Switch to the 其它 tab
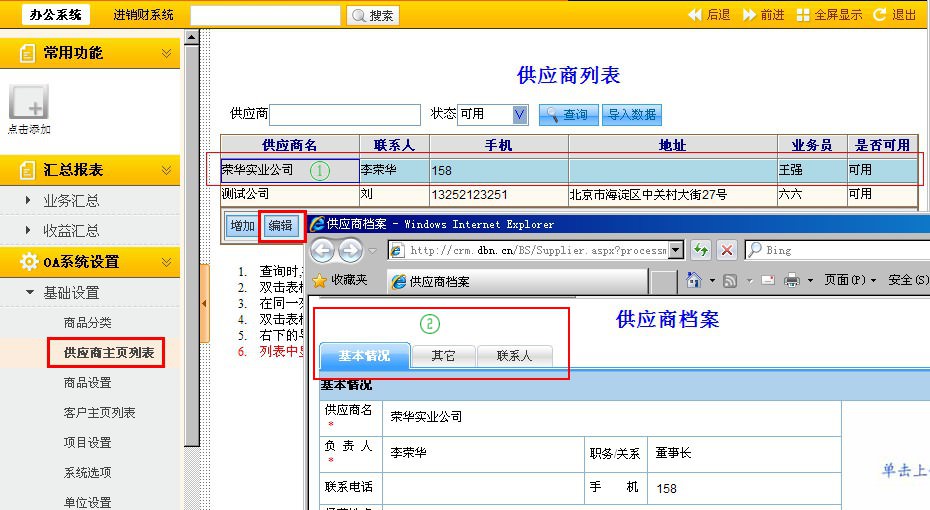This screenshot has height=510, width=930. [443, 356]
